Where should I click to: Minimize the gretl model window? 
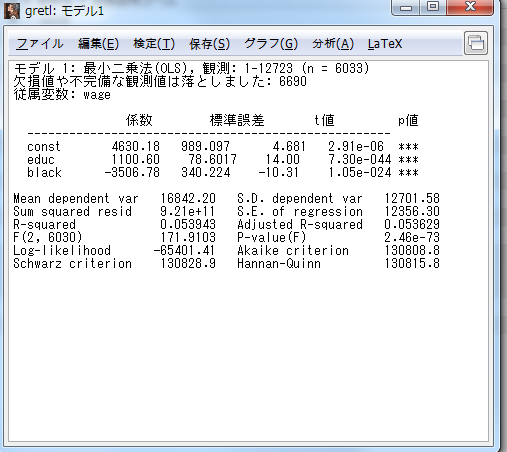[406, 7]
